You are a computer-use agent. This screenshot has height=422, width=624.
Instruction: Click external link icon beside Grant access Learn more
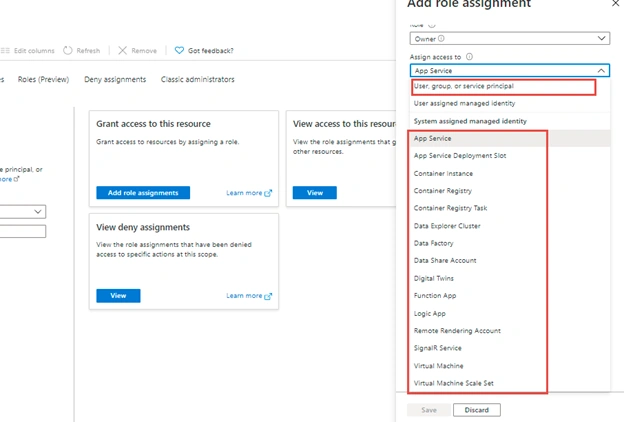tap(268, 193)
